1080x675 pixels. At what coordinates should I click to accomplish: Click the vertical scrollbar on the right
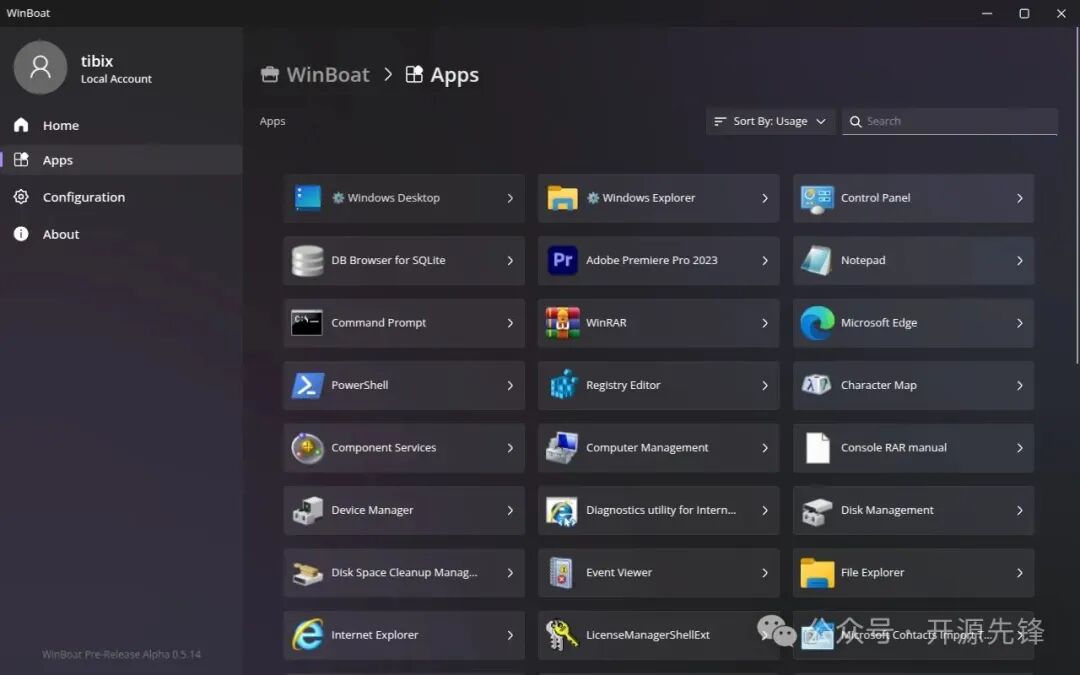1076,196
